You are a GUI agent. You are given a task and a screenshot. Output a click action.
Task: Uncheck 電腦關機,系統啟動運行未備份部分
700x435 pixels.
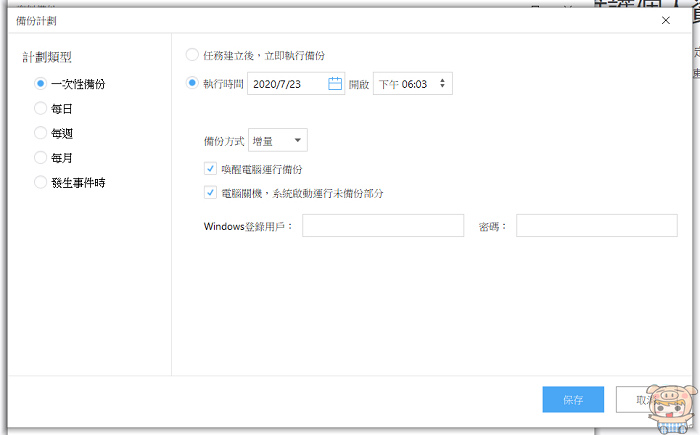209,193
